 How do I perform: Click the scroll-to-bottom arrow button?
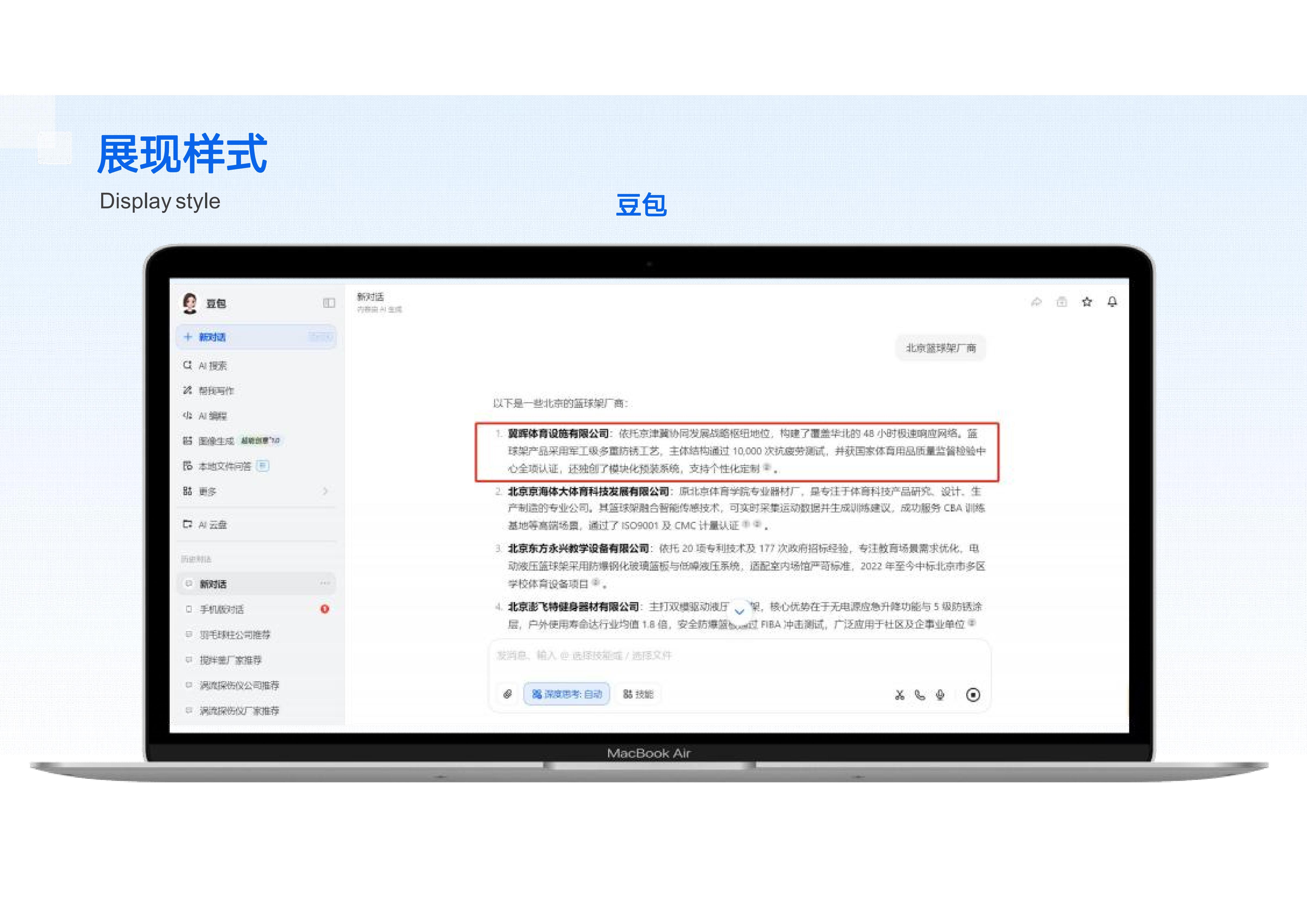click(739, 612)
